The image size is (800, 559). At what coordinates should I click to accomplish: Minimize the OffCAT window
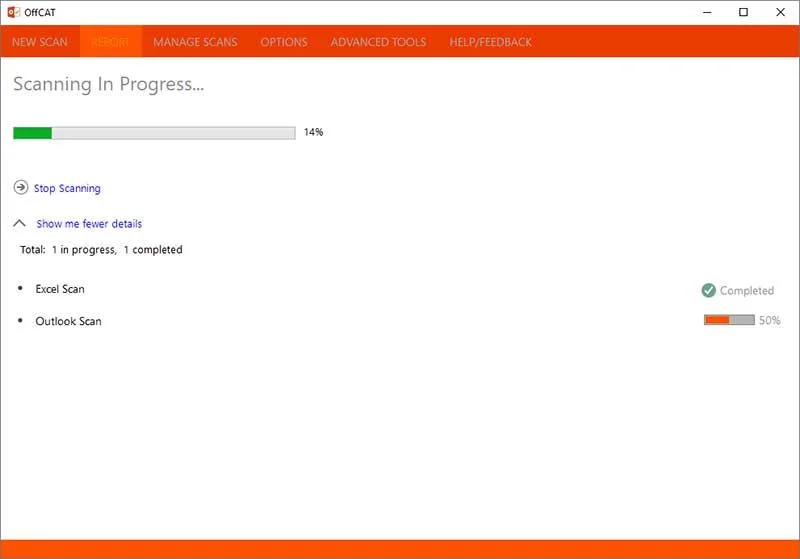tap(707, 12)
